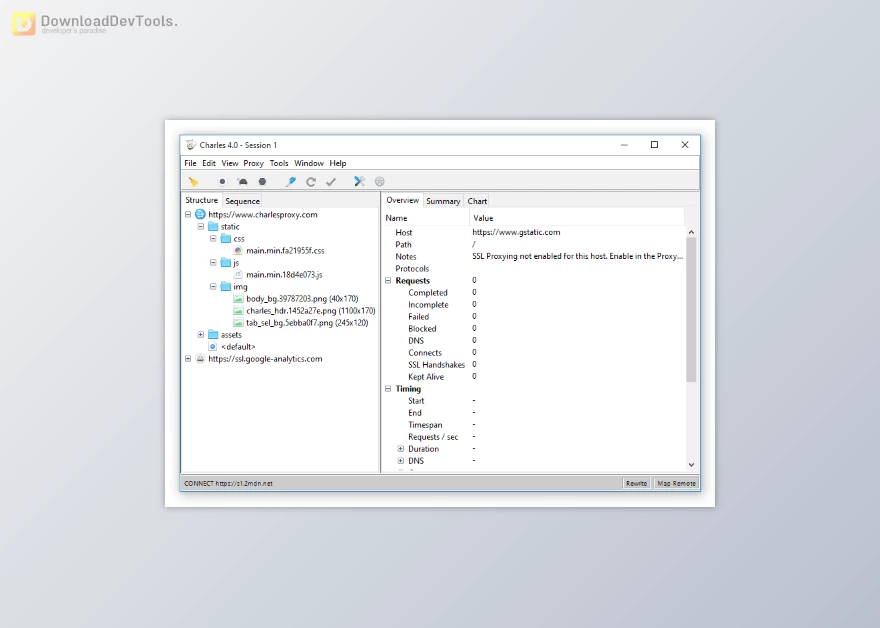This screenshot has height=628, width=880.
Task: Click the CSS file icon of main.min.fa21955f.css
Action: coord(238,251)
